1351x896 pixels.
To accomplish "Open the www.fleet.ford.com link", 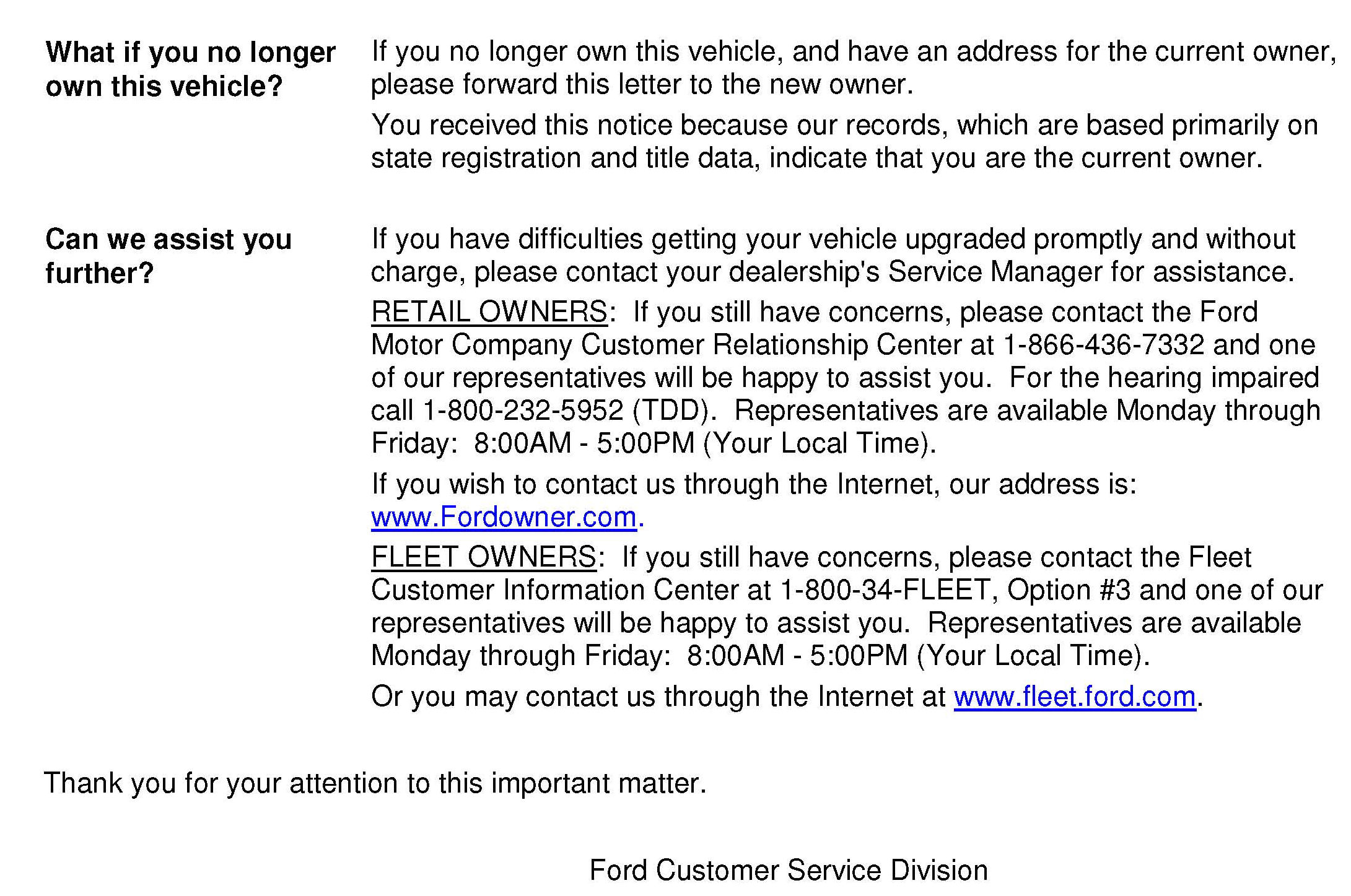I will pos(1074,697).
